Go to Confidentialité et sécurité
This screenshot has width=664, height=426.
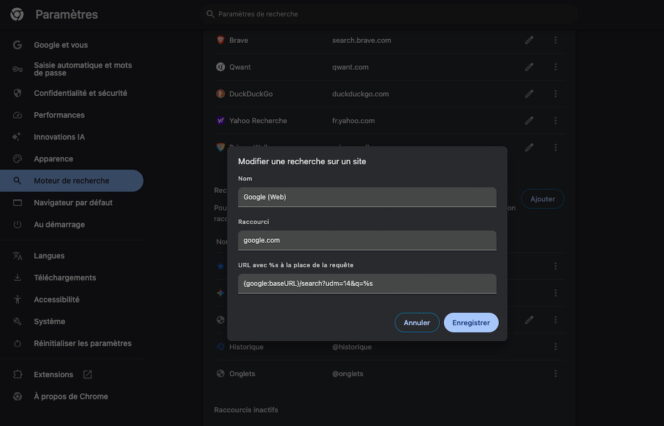(80, 93)
